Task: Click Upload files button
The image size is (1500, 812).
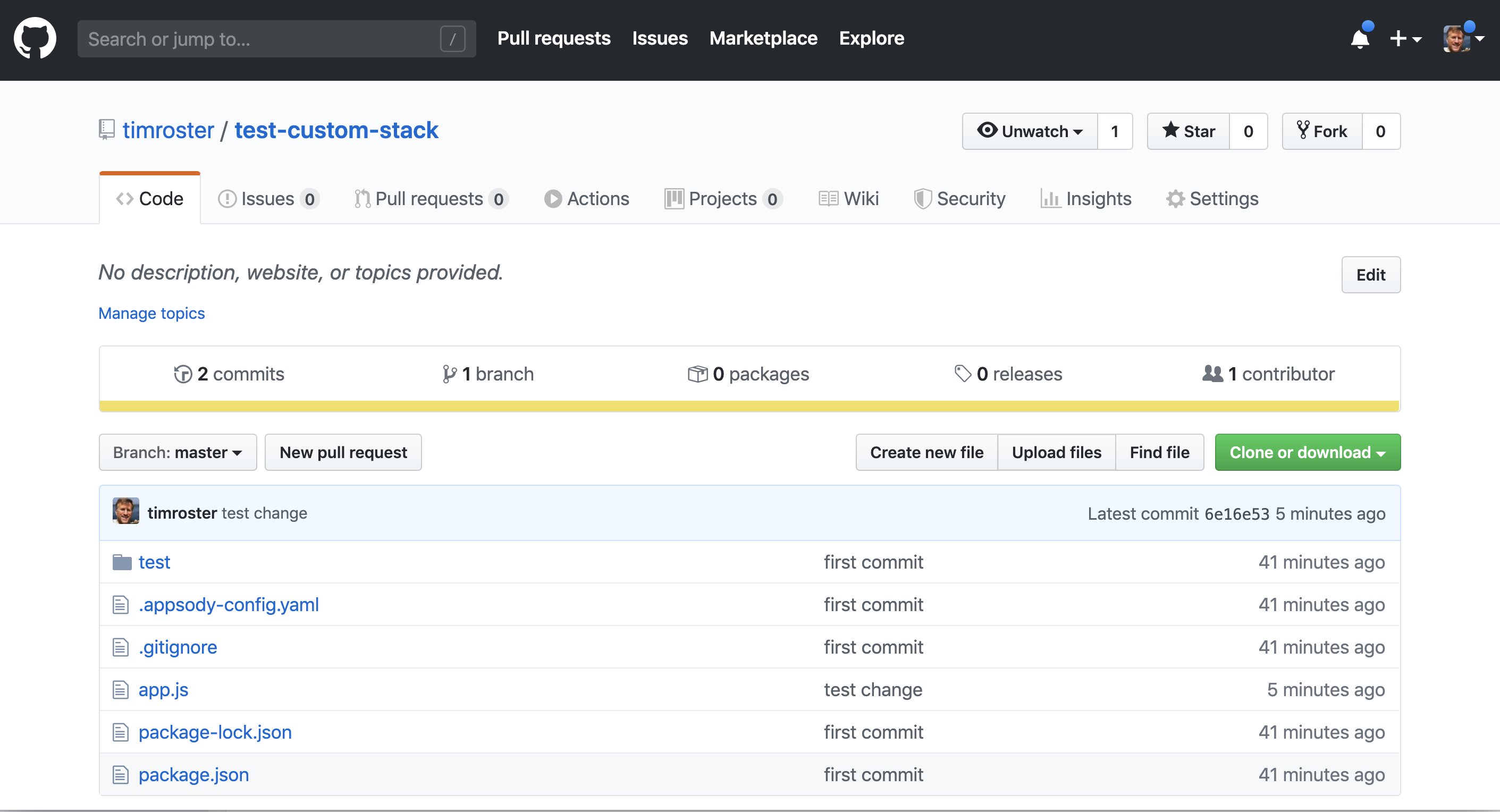Action: (x=1056, y=452)
